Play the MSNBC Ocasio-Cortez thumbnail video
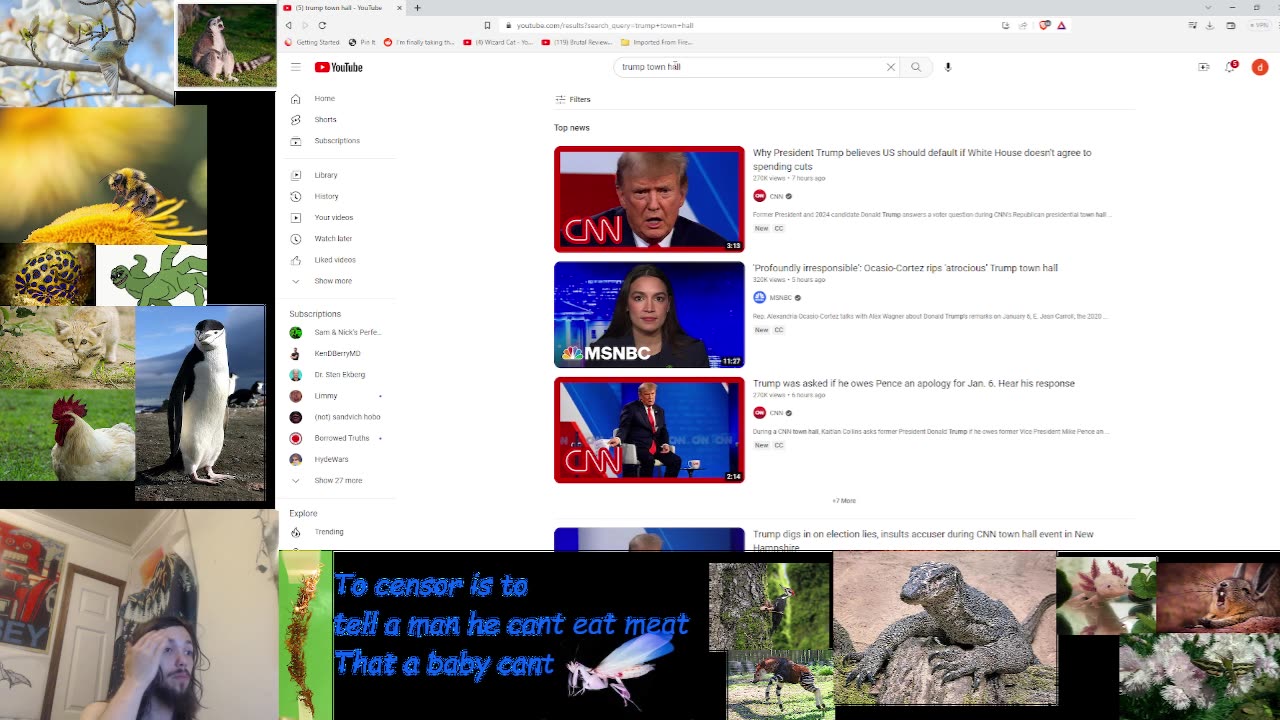Screen dimensions: 1280x720 coord(649,315)
